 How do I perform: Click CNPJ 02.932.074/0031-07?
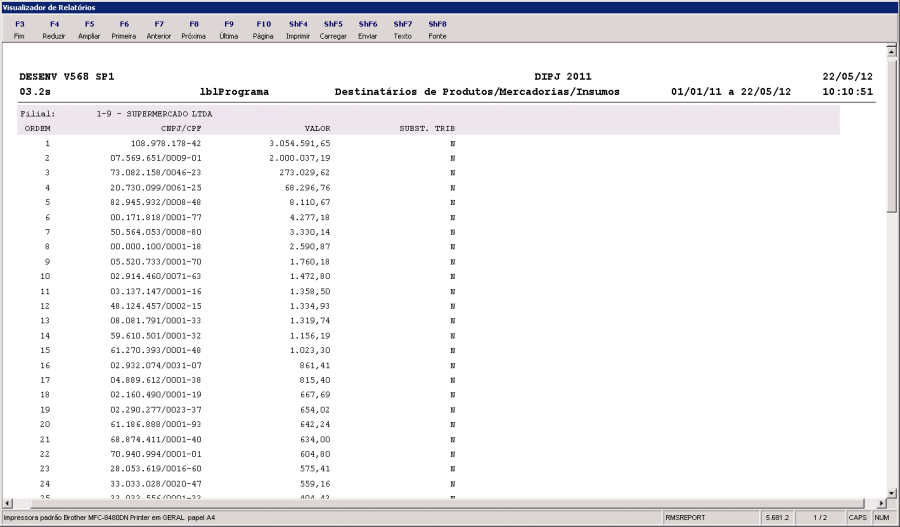156,365
